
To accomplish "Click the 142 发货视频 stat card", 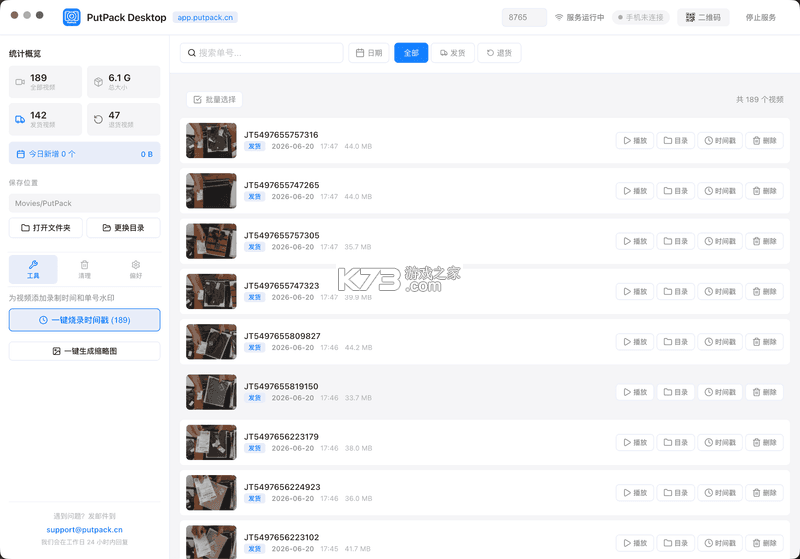I will click(45, 119).
